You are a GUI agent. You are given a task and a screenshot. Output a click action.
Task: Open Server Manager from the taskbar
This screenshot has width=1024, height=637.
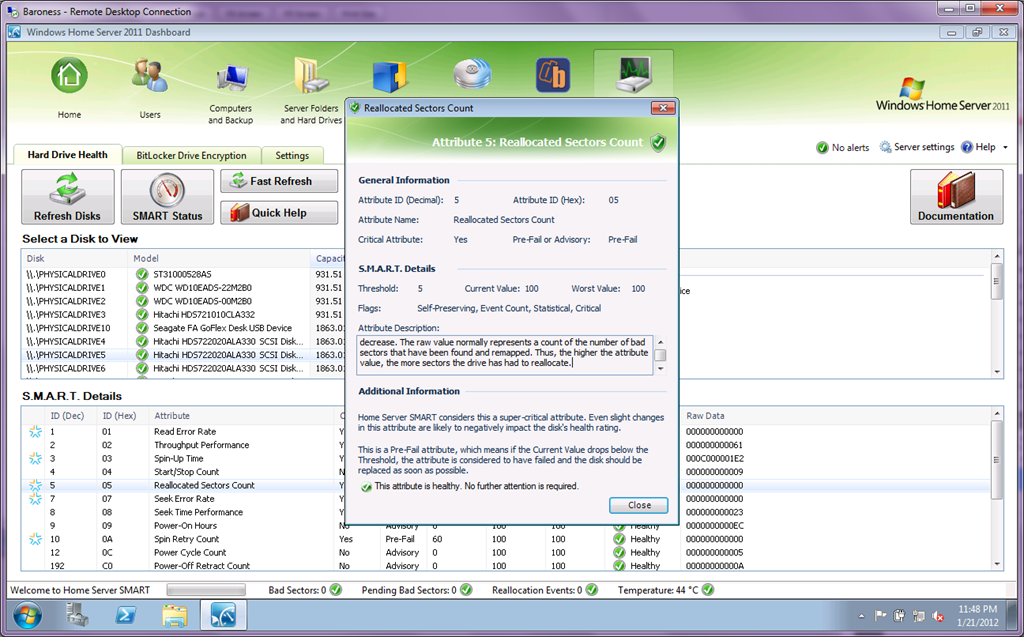[x=77, y=615]
